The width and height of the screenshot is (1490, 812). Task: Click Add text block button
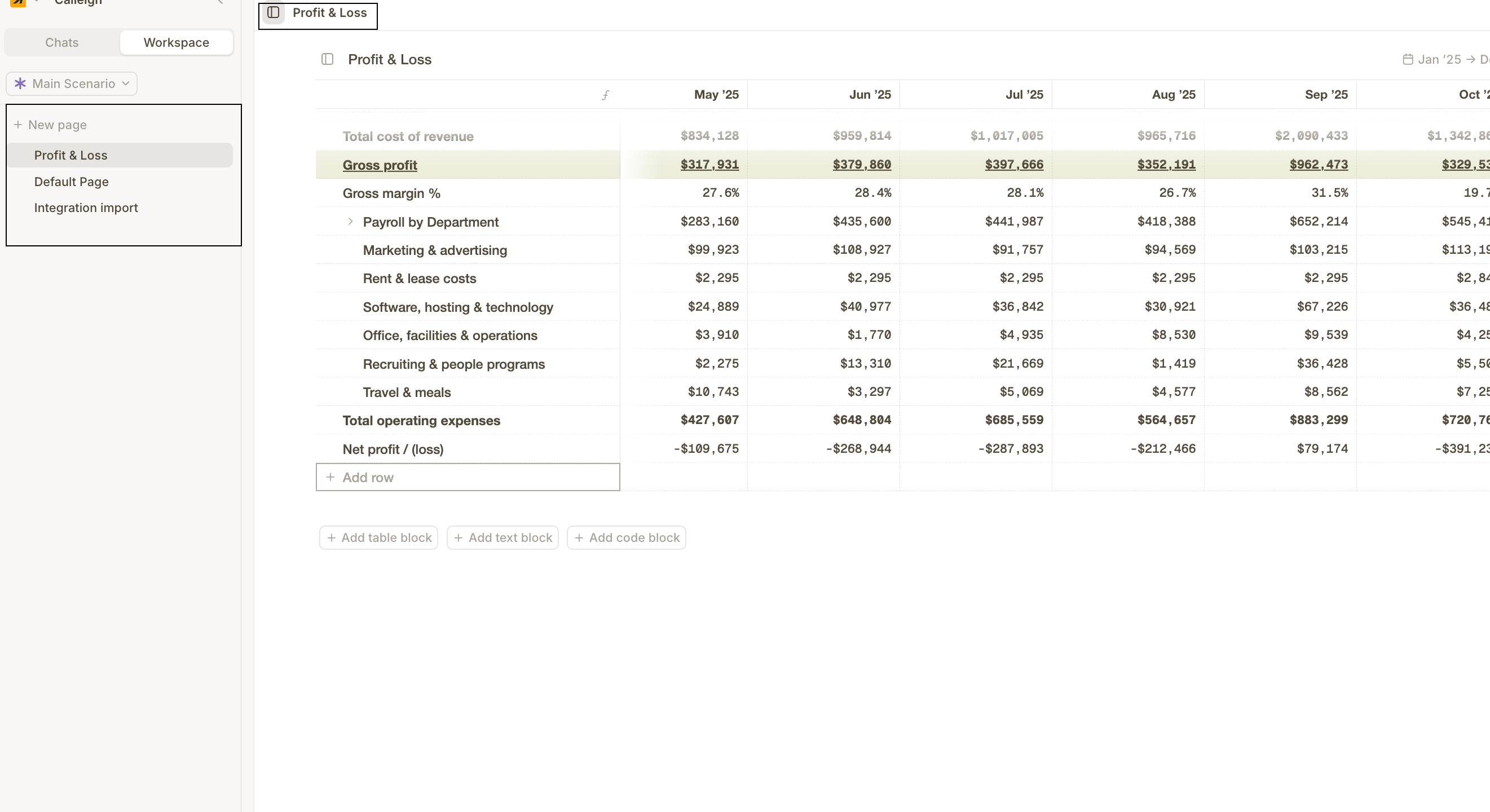coord(502,538)
